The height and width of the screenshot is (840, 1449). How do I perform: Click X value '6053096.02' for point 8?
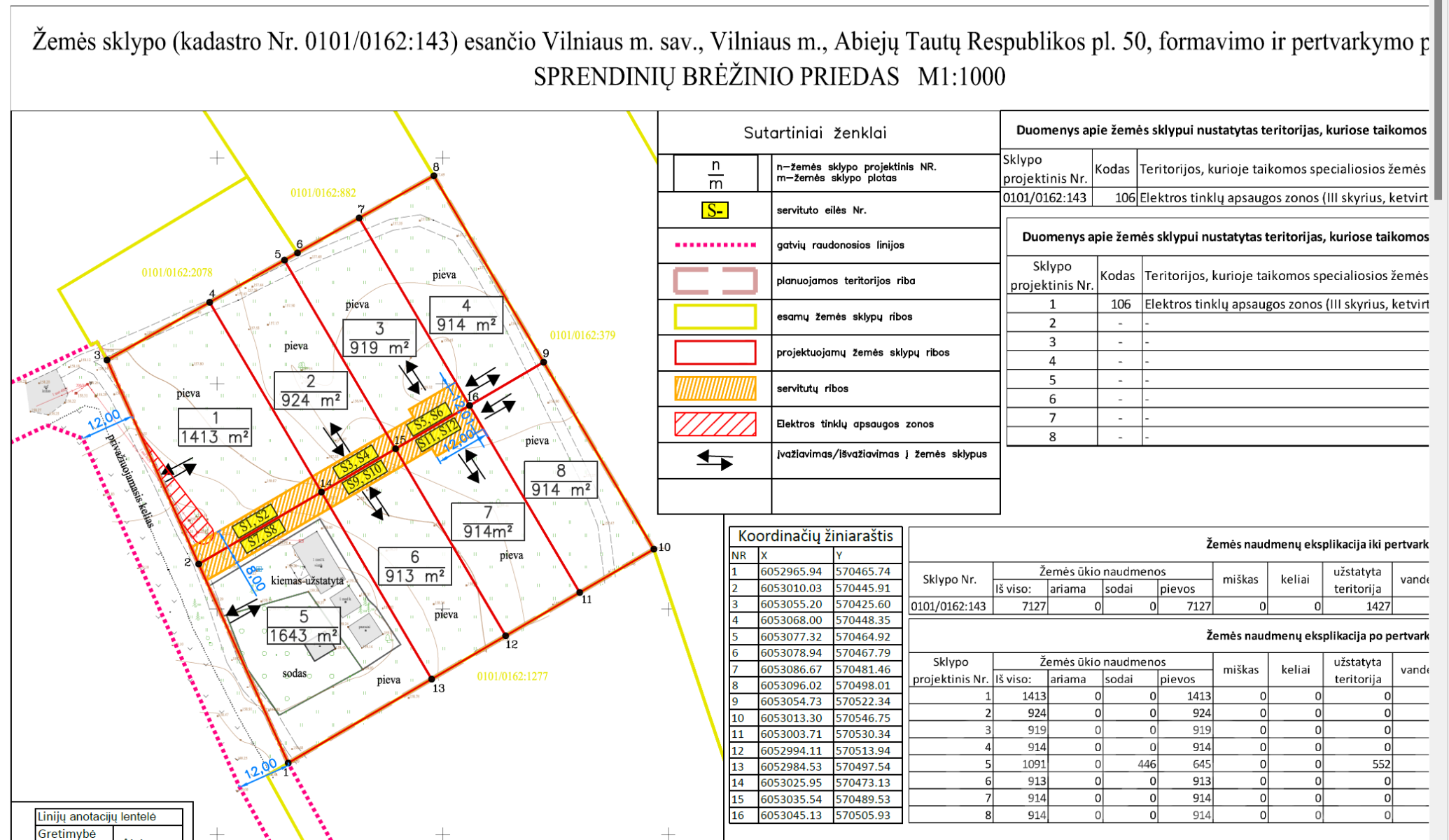791,685
